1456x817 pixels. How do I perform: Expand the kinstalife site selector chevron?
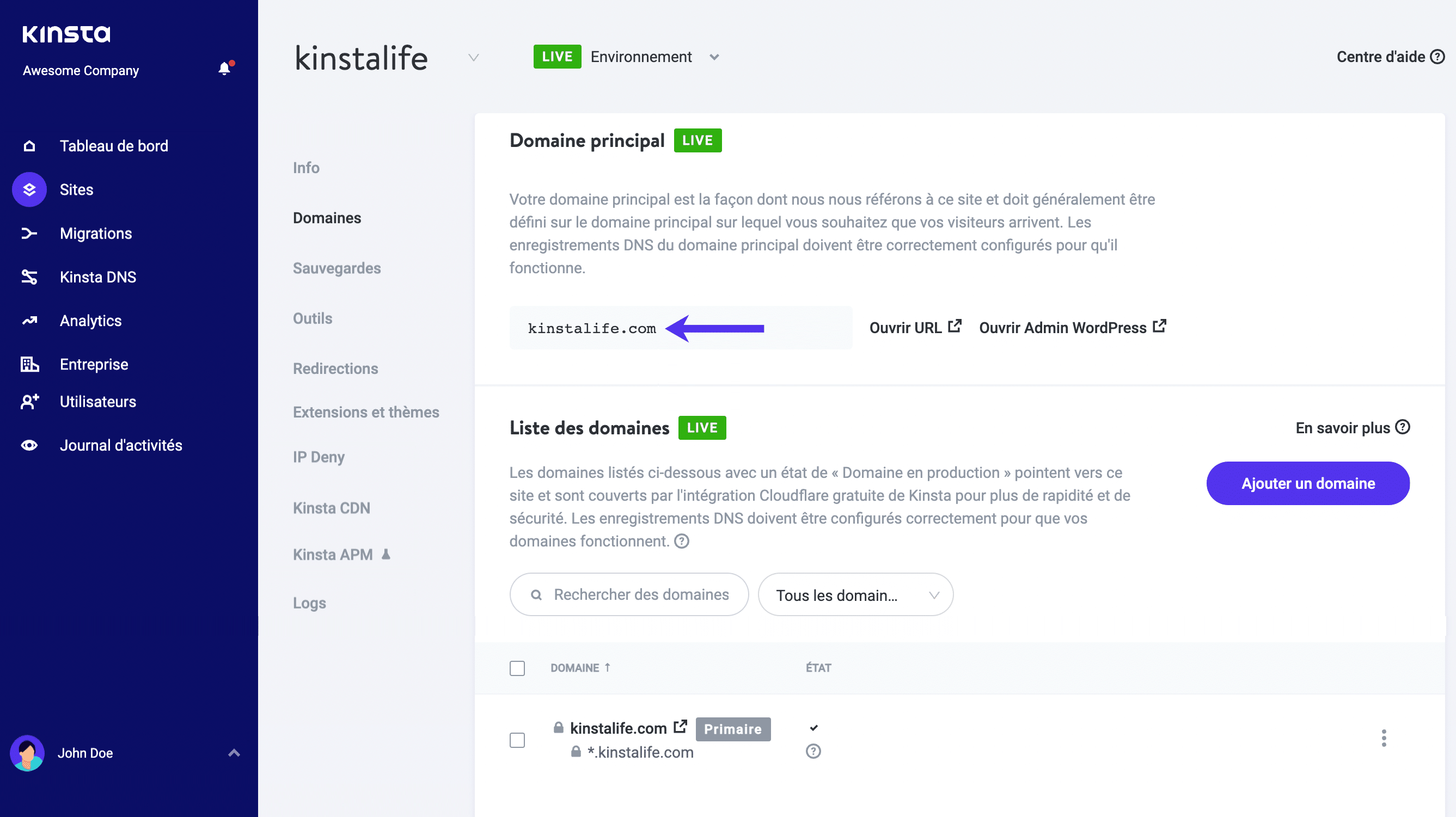click(x=474, y=58)
